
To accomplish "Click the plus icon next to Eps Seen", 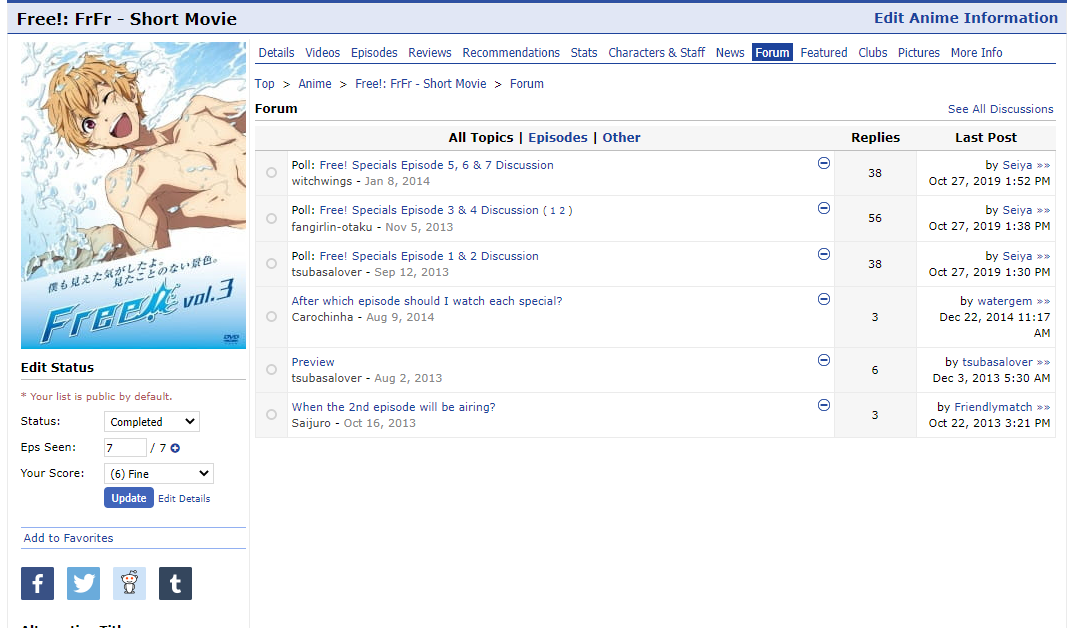I will point(175,448).
